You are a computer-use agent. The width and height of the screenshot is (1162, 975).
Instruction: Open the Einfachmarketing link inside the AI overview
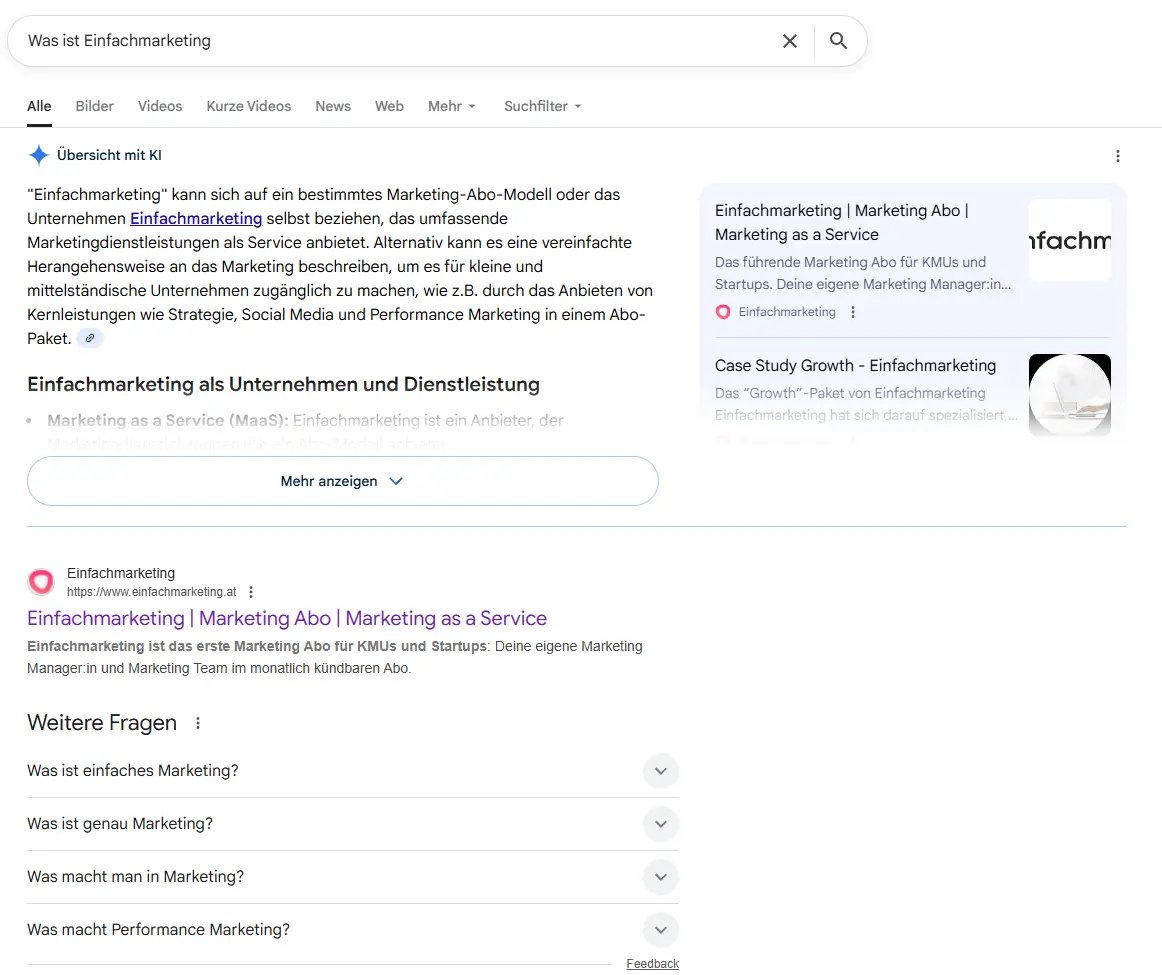[196, 218]
